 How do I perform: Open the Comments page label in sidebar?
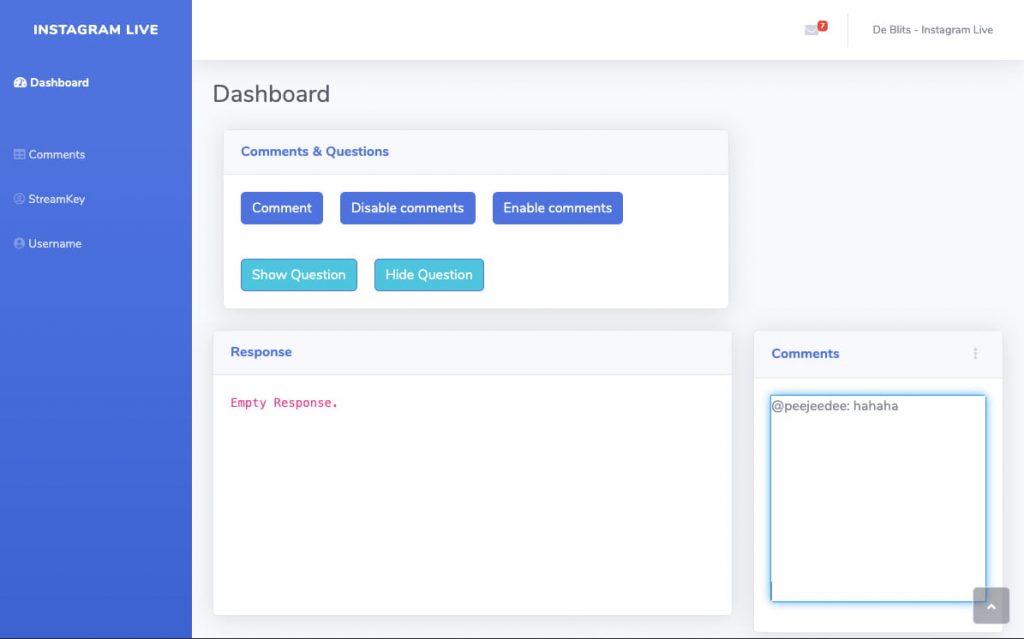click(57, 155)
